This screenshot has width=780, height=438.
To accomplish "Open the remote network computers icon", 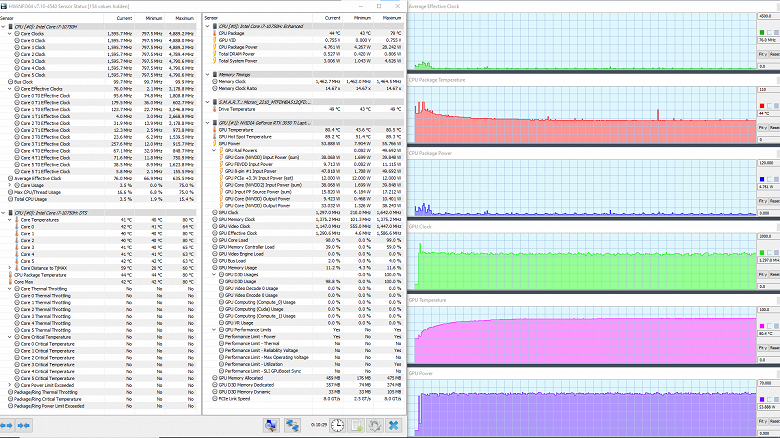I will click(292, 426).
